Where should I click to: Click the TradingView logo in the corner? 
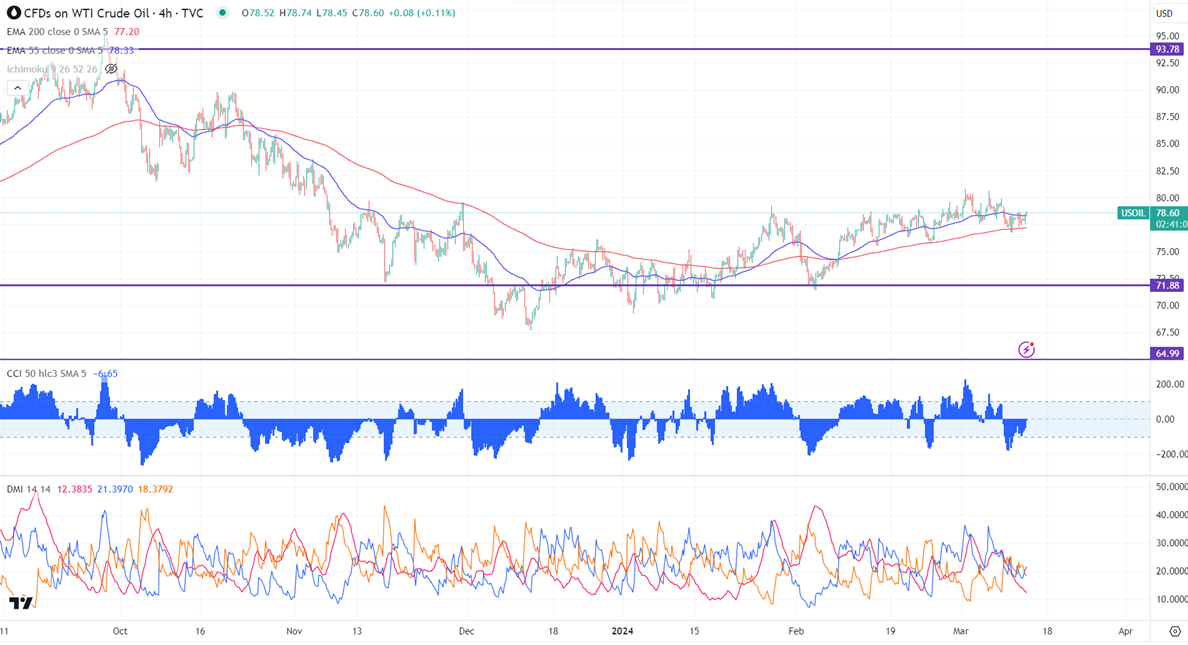[x=21, y=603]
